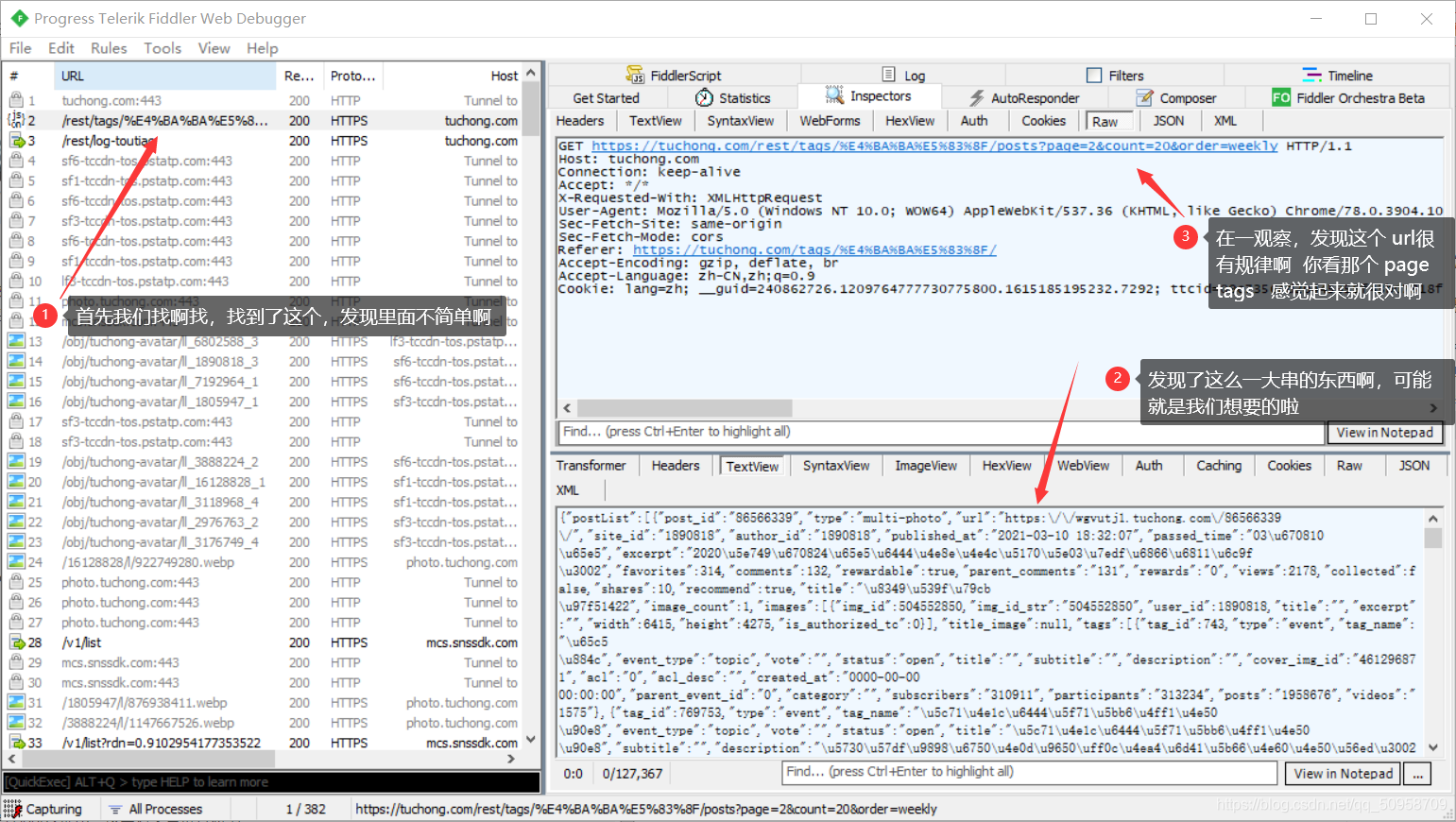This screenshot has width=1456, height=822.
Task: Open the Referer URL link
Action: point(814,249)
